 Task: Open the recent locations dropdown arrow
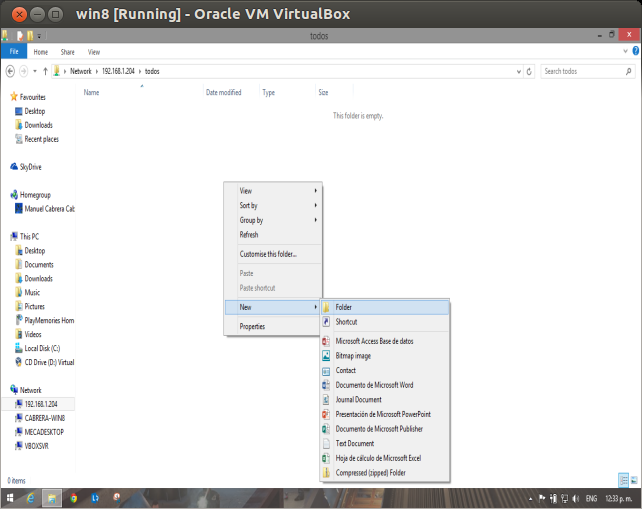35,71
